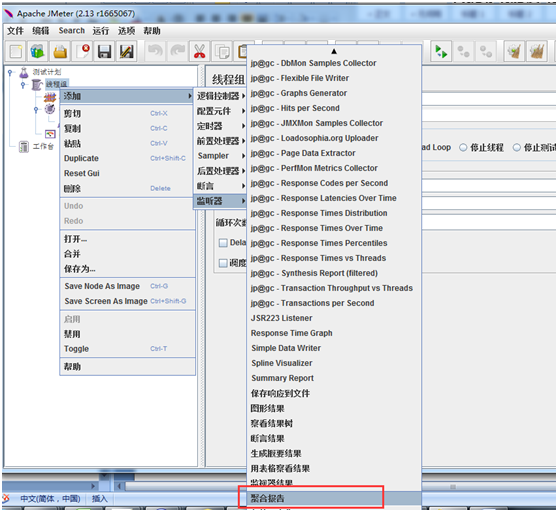This screenshot has width=558, height=512.
Task: Select the 停止线程 radio button
Action: coord(463,147)
